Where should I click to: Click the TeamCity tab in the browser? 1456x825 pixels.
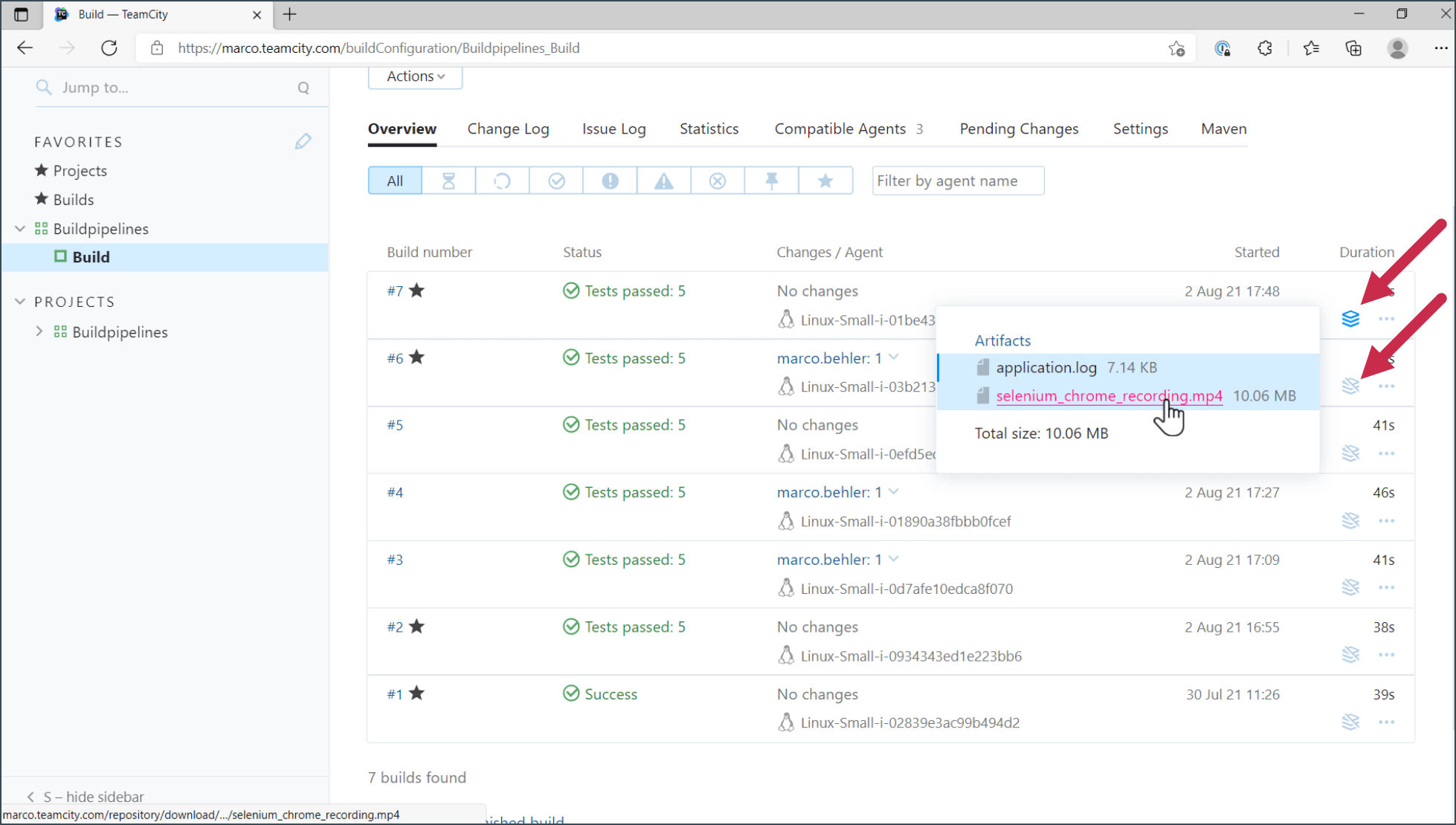pos(155,14)
